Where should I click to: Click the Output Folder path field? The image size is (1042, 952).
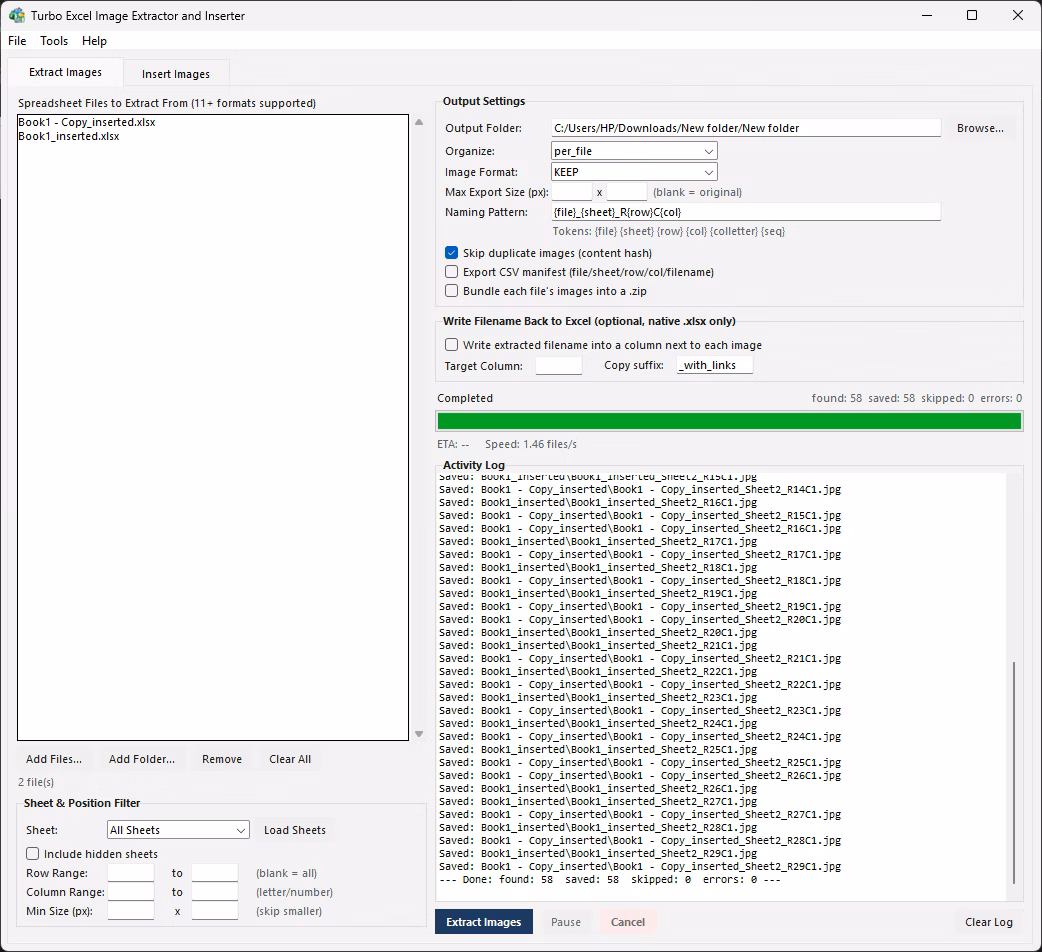pos(746,128)
